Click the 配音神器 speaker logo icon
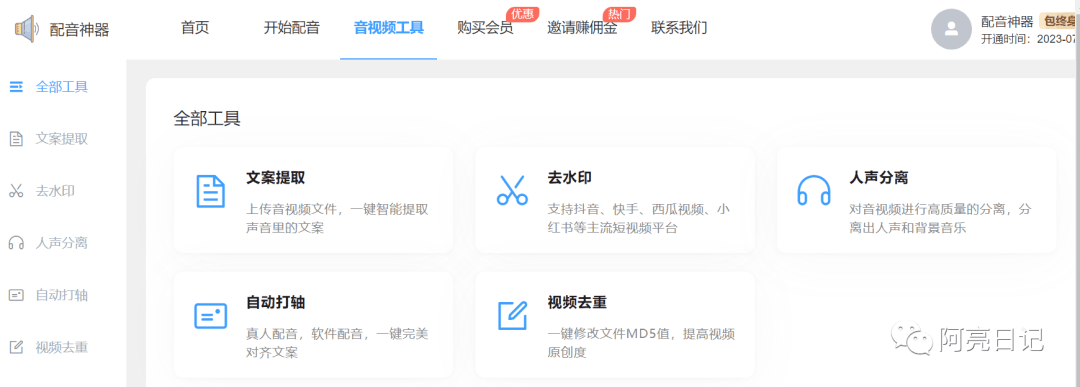The image size is (1080, 387). (x=28, y=30)
